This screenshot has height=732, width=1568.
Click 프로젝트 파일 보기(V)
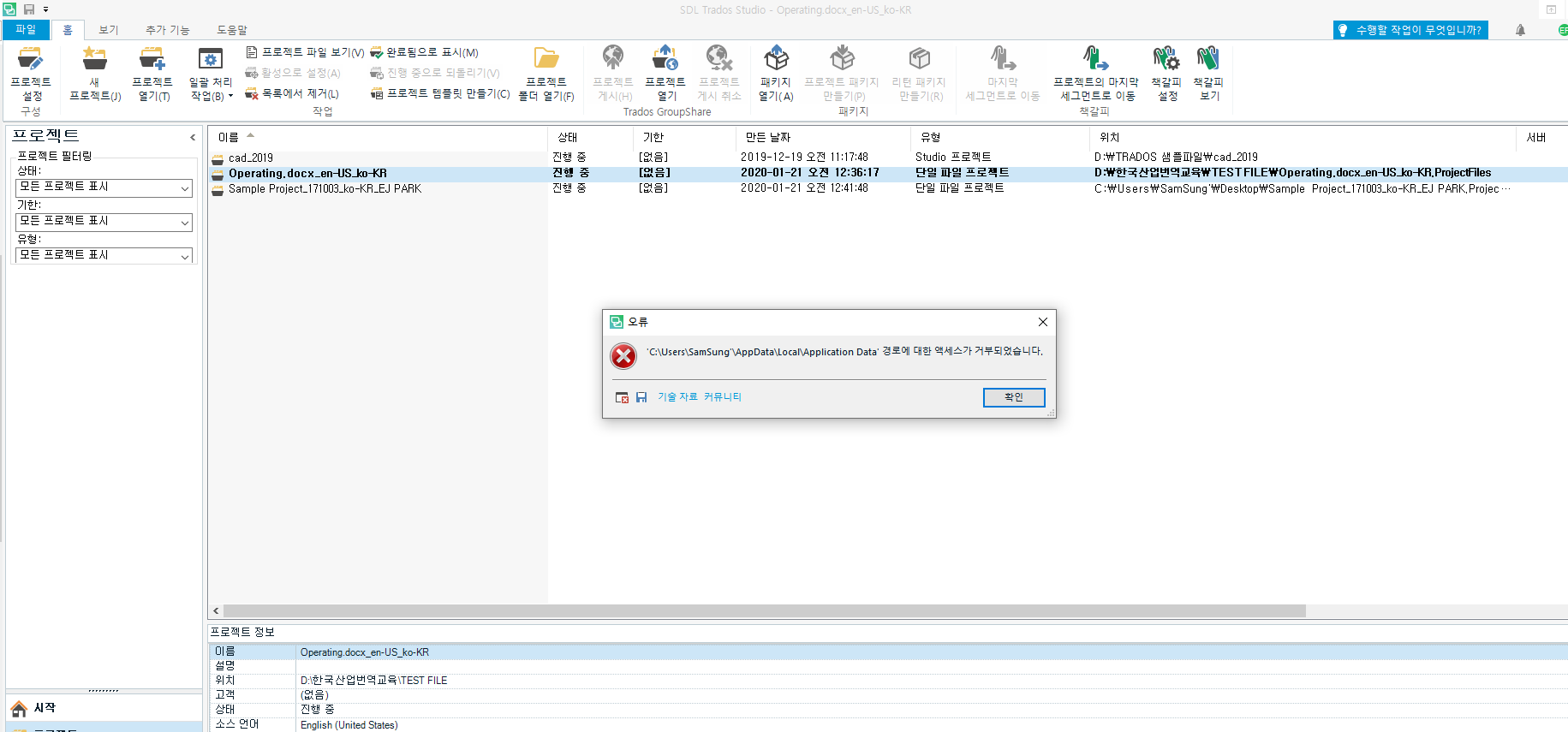pos(305,52)
